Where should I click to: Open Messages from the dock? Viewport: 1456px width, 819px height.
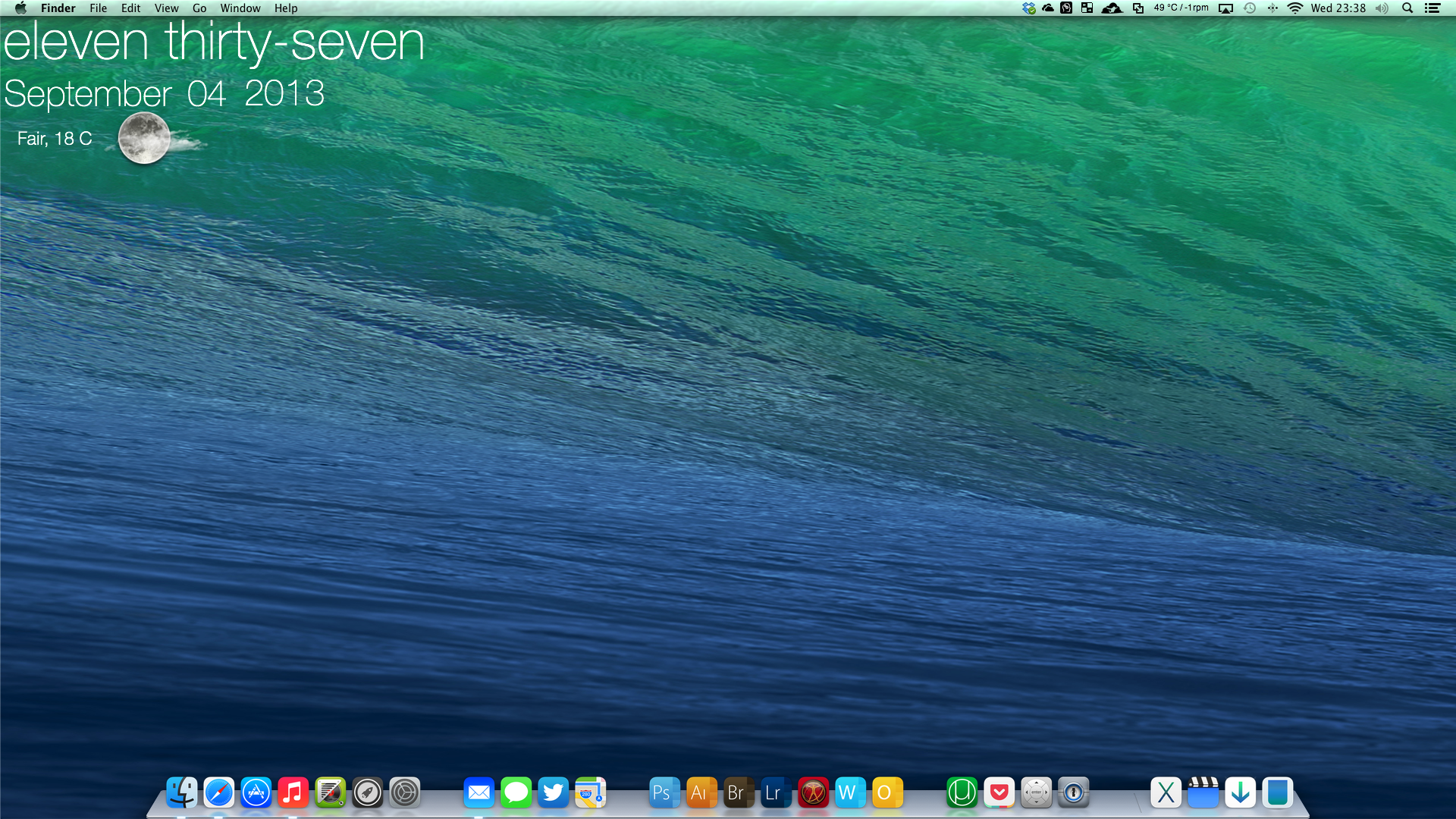[x=516, y=792]
